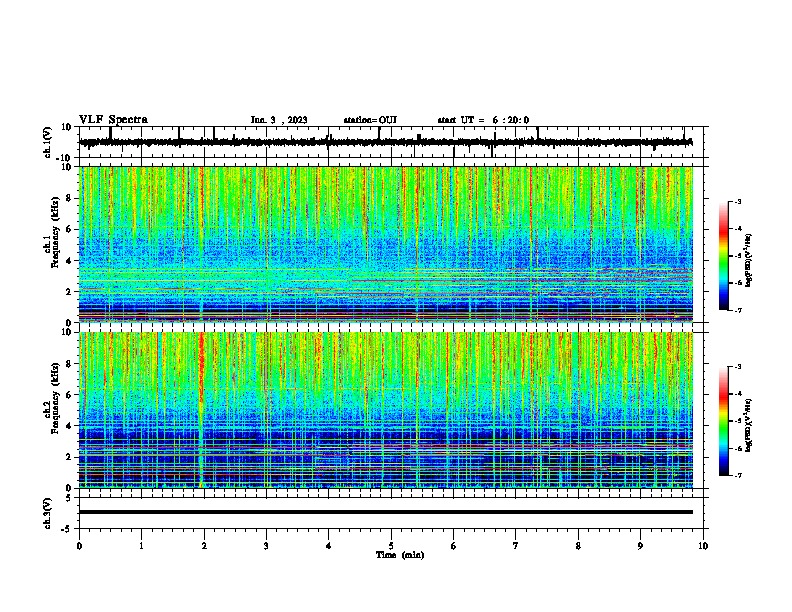Image resolution: width=792 pixels, height=612 pixels.
Task: Click the "8" kHz tick on ch.1 axis
Action: (x=69, y=198)
